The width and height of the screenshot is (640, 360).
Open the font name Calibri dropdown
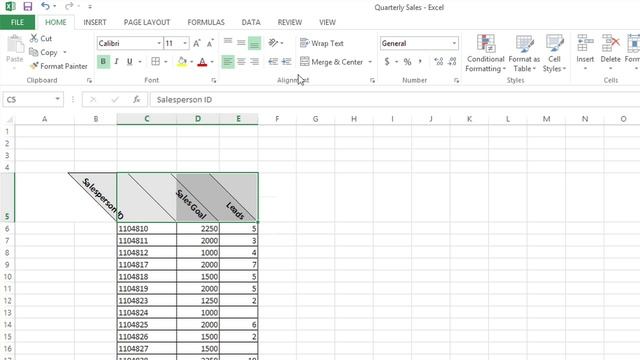tap(159, 43)
